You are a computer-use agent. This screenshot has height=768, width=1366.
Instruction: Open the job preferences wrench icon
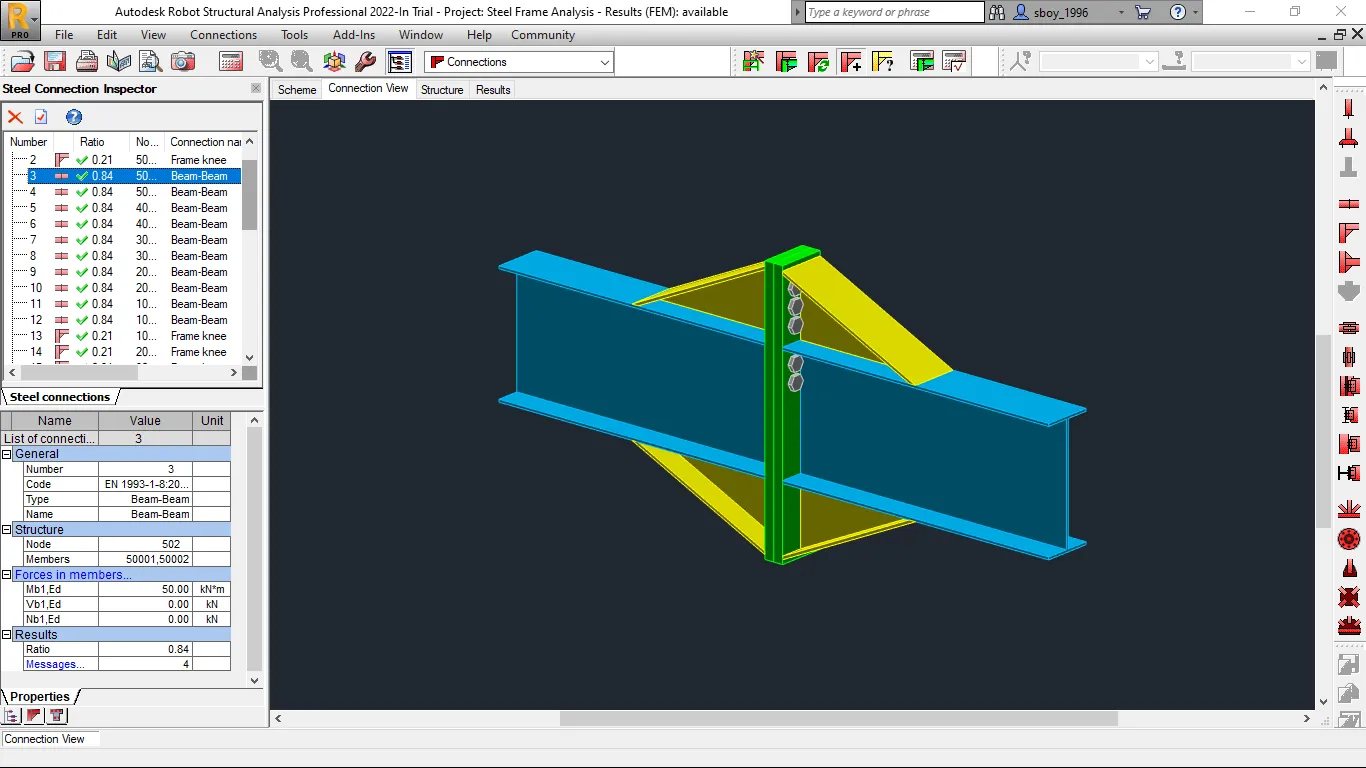pyautogui.click(x=365, y=62)
